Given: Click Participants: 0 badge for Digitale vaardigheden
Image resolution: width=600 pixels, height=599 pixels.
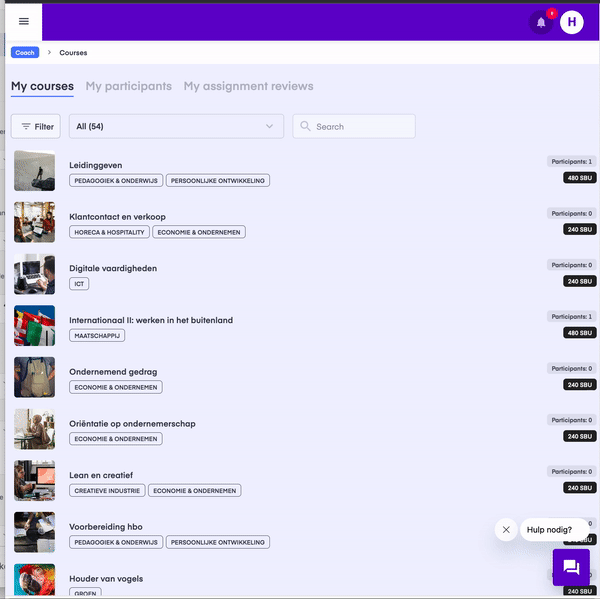Looking at the screenshot, I should [x=571, y=265].
